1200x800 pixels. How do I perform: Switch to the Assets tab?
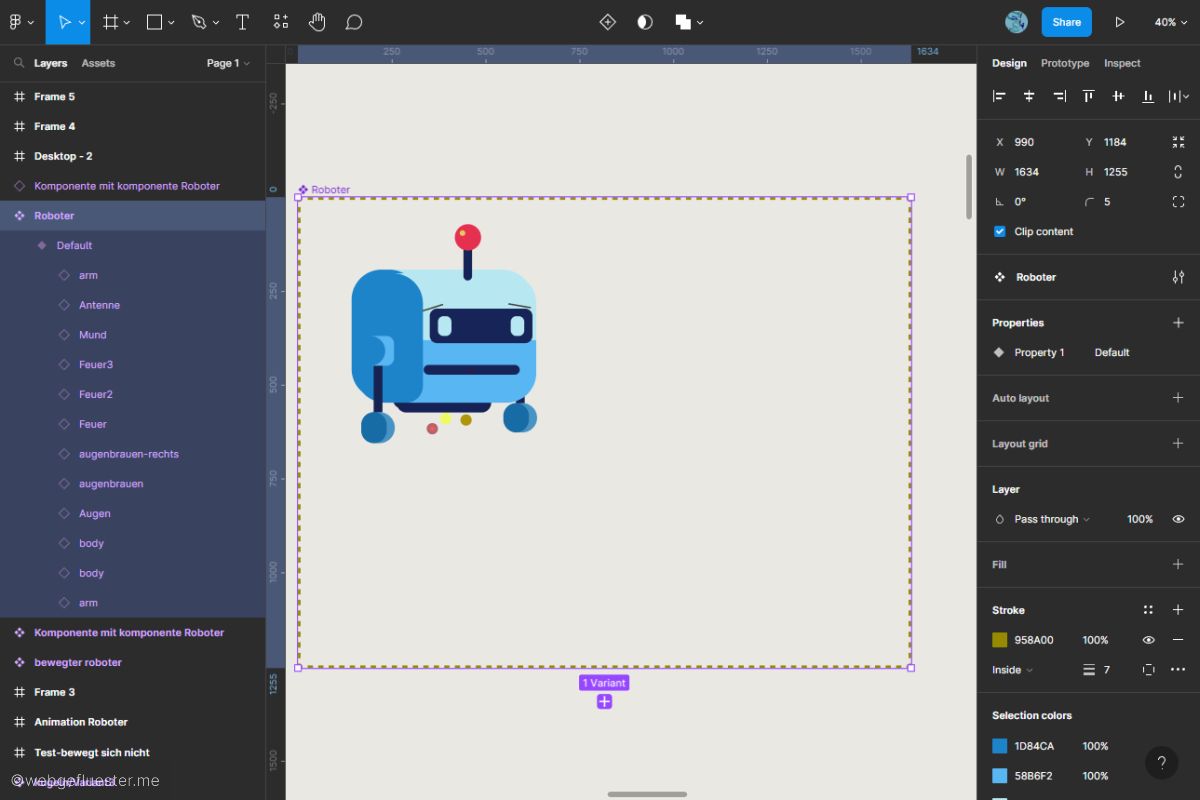coord(98,63)
